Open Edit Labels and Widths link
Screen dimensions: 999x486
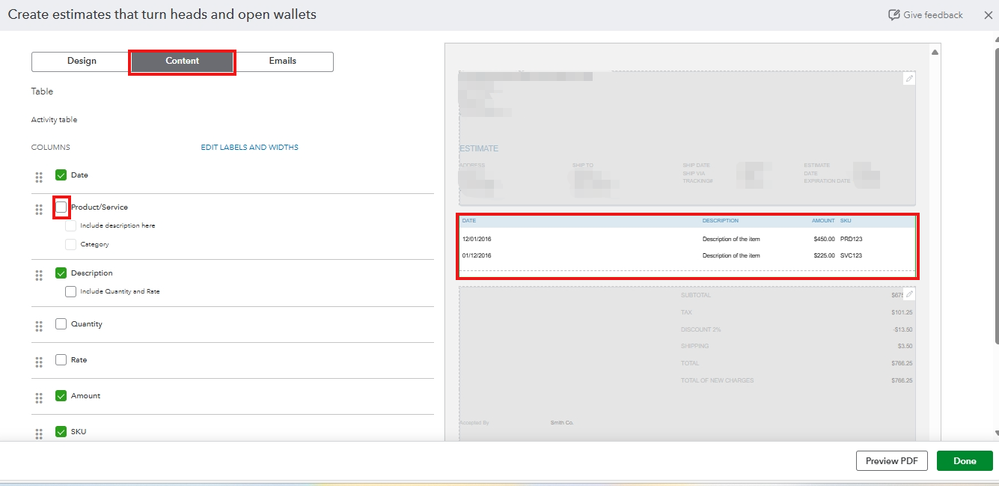click(250, 147)
